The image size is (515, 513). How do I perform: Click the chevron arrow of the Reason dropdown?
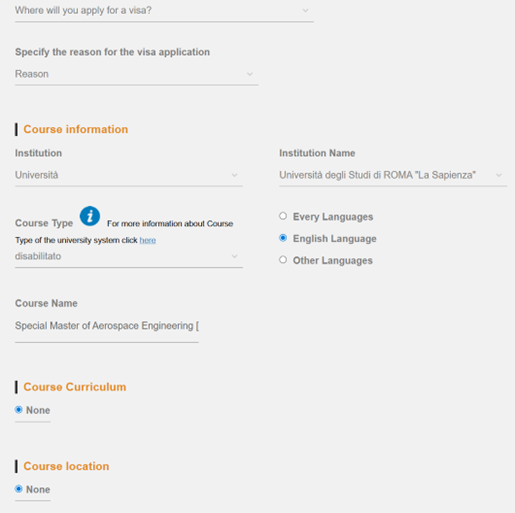pyautogui.click(x=250, y=74)
